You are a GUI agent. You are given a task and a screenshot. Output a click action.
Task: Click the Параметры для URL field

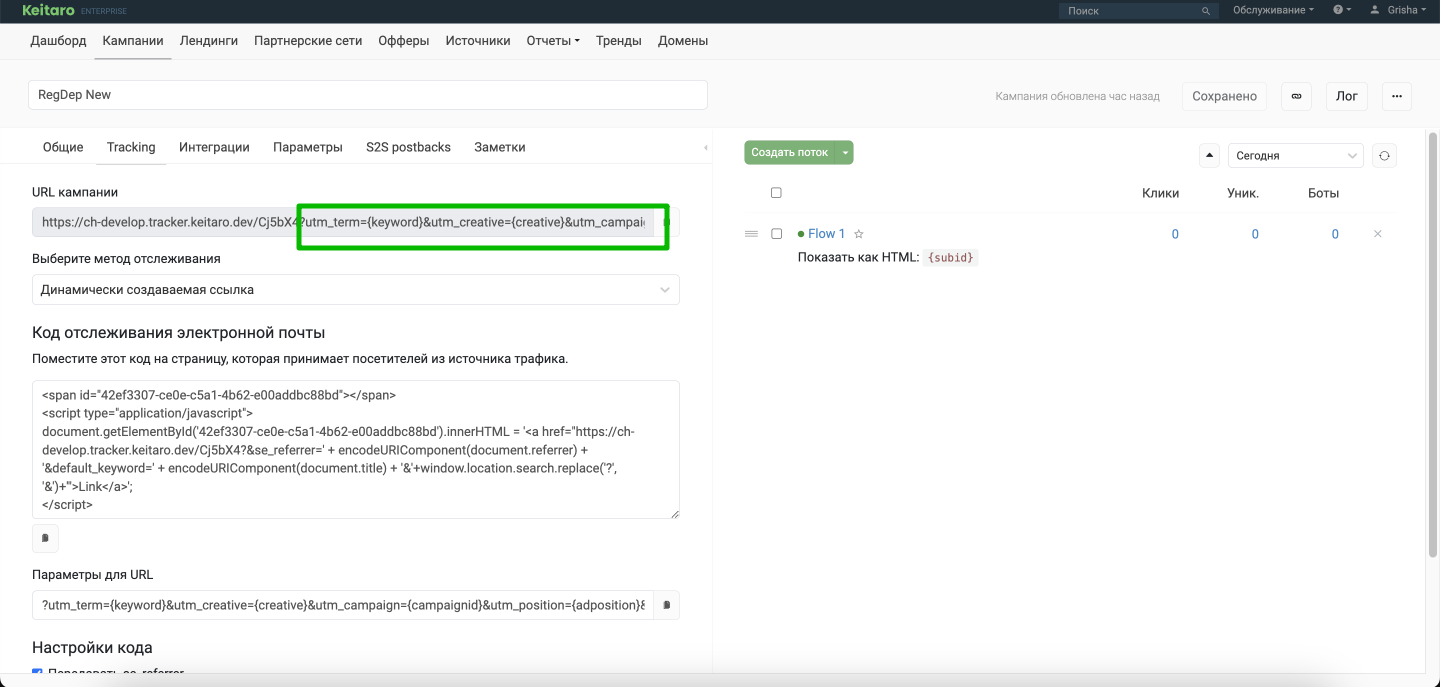click(x=343, y=605)
